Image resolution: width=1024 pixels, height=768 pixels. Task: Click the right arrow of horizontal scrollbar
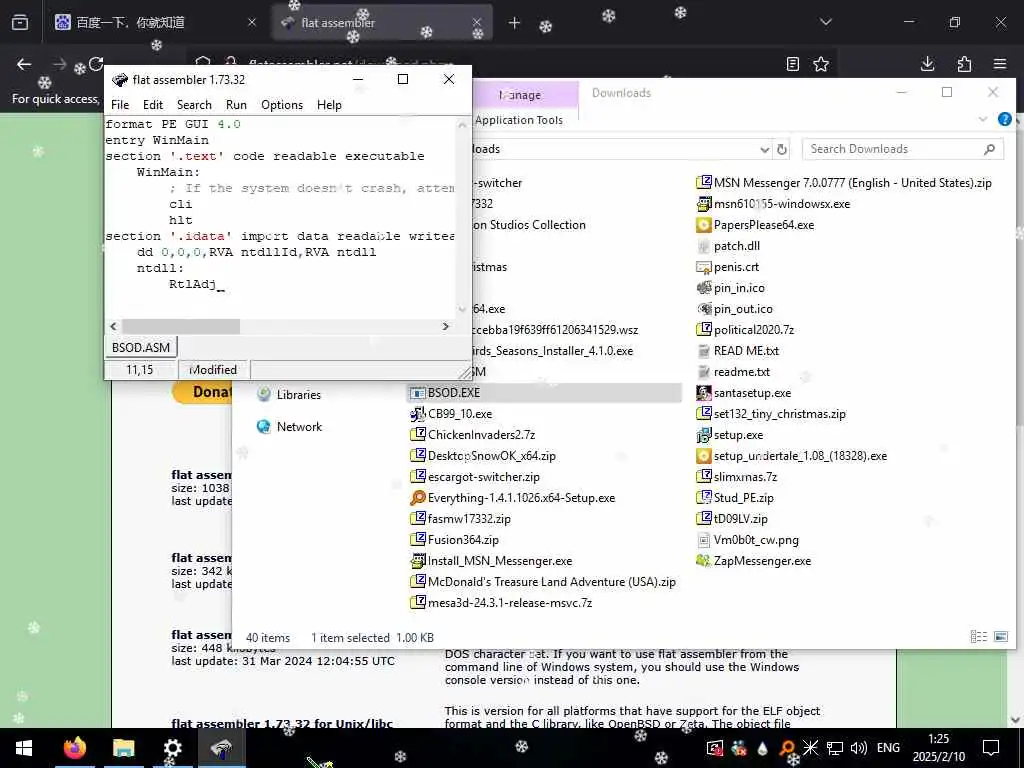pyautogui.click(x=445, y=326)
